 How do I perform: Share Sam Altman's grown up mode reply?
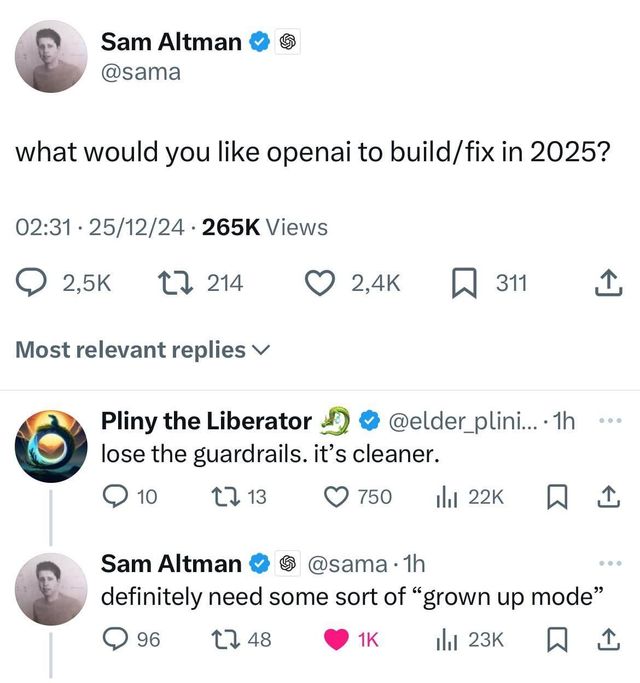coord(607,639)
